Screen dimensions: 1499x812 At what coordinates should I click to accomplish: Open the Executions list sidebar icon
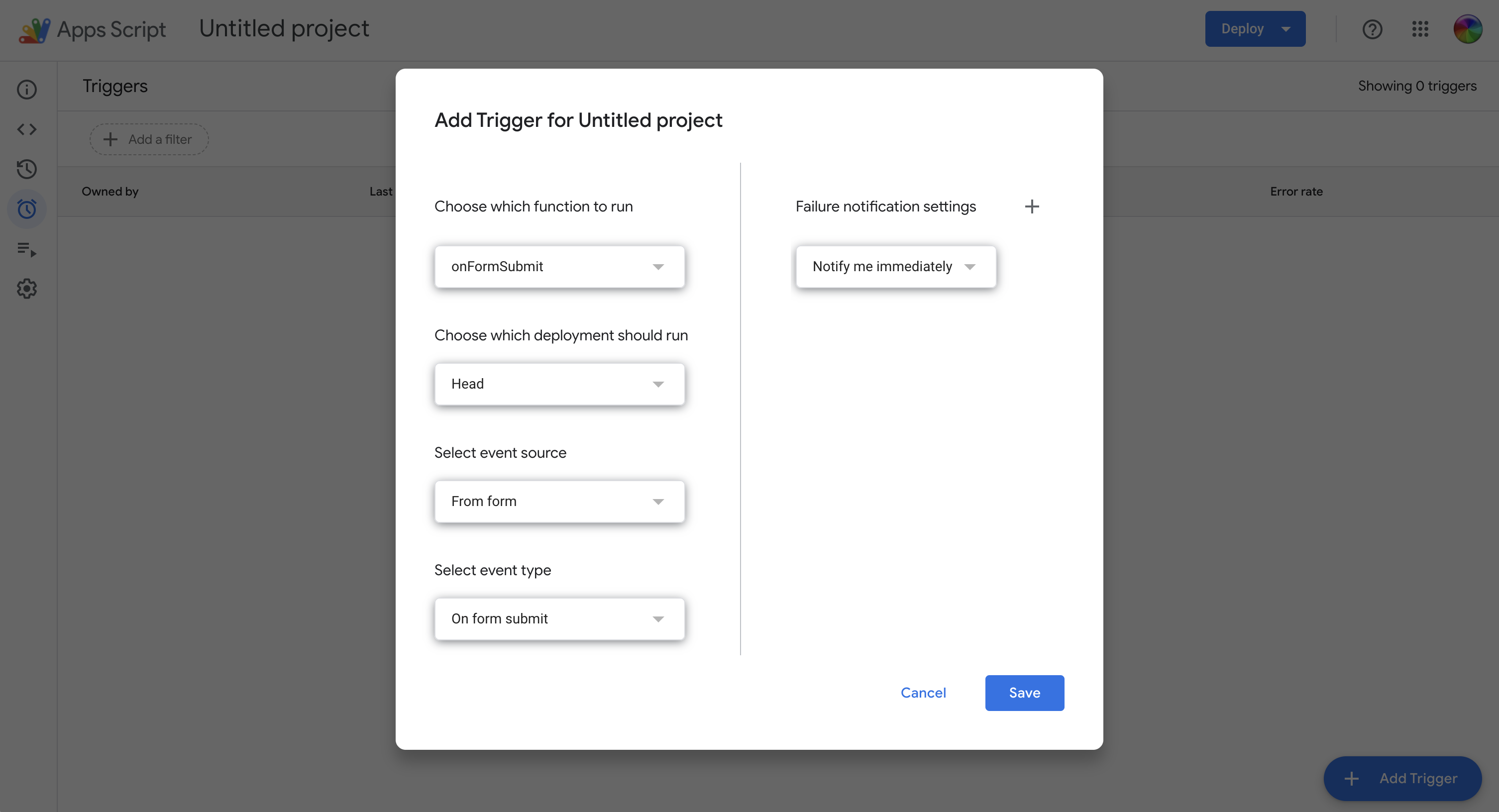click(x=27, y=251)
